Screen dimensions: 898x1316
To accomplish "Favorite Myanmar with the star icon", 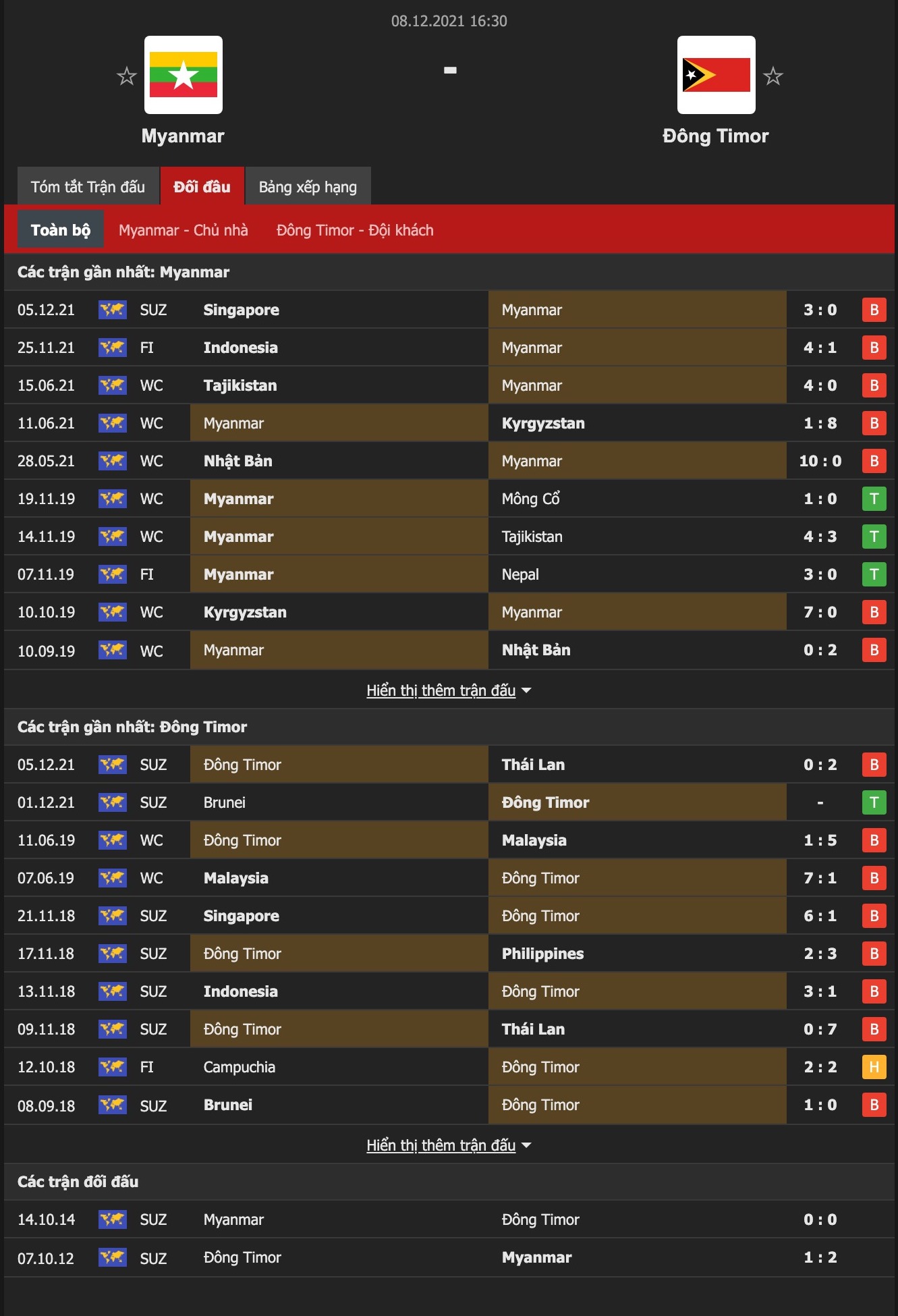I will 126,76.
